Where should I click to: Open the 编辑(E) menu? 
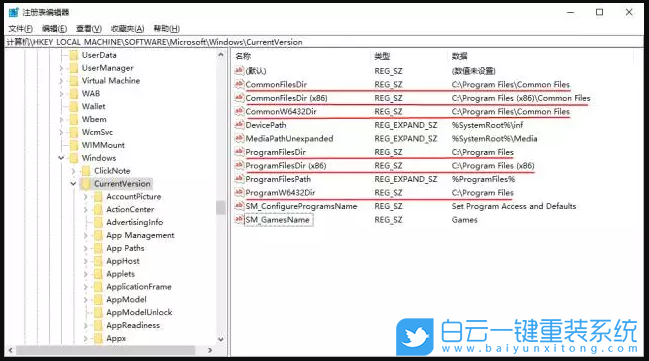[54, 29]
